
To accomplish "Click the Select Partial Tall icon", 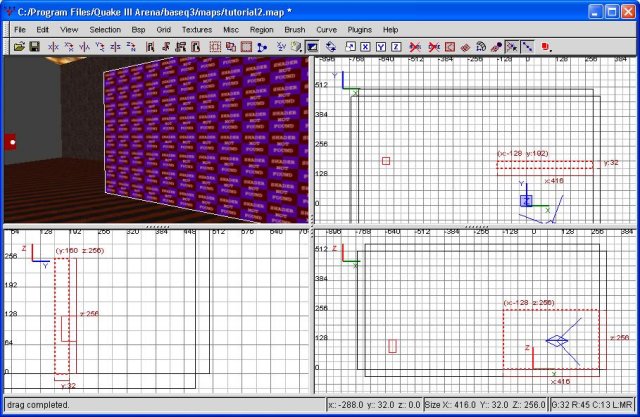I will click(x=180, y=47).
